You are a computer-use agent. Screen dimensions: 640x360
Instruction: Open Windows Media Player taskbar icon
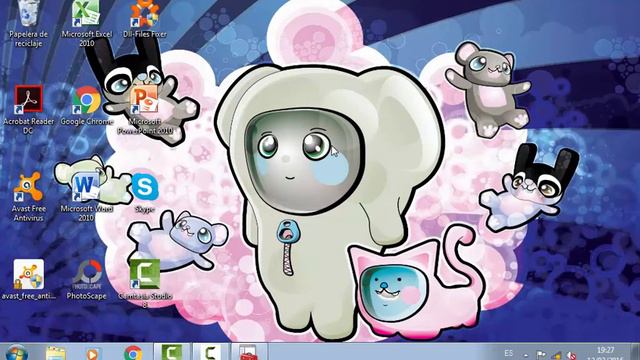click(x=93, y=354)
